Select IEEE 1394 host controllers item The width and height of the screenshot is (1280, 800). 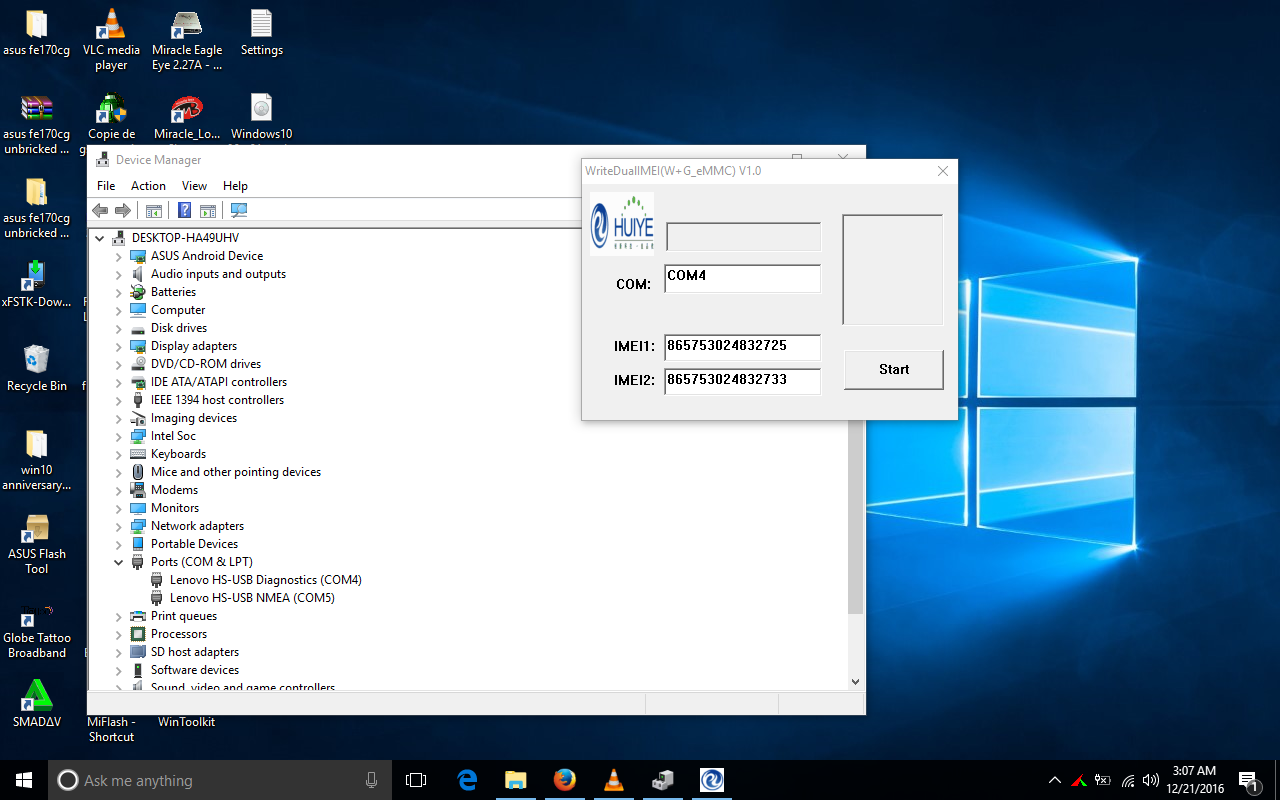coord(217,400)
